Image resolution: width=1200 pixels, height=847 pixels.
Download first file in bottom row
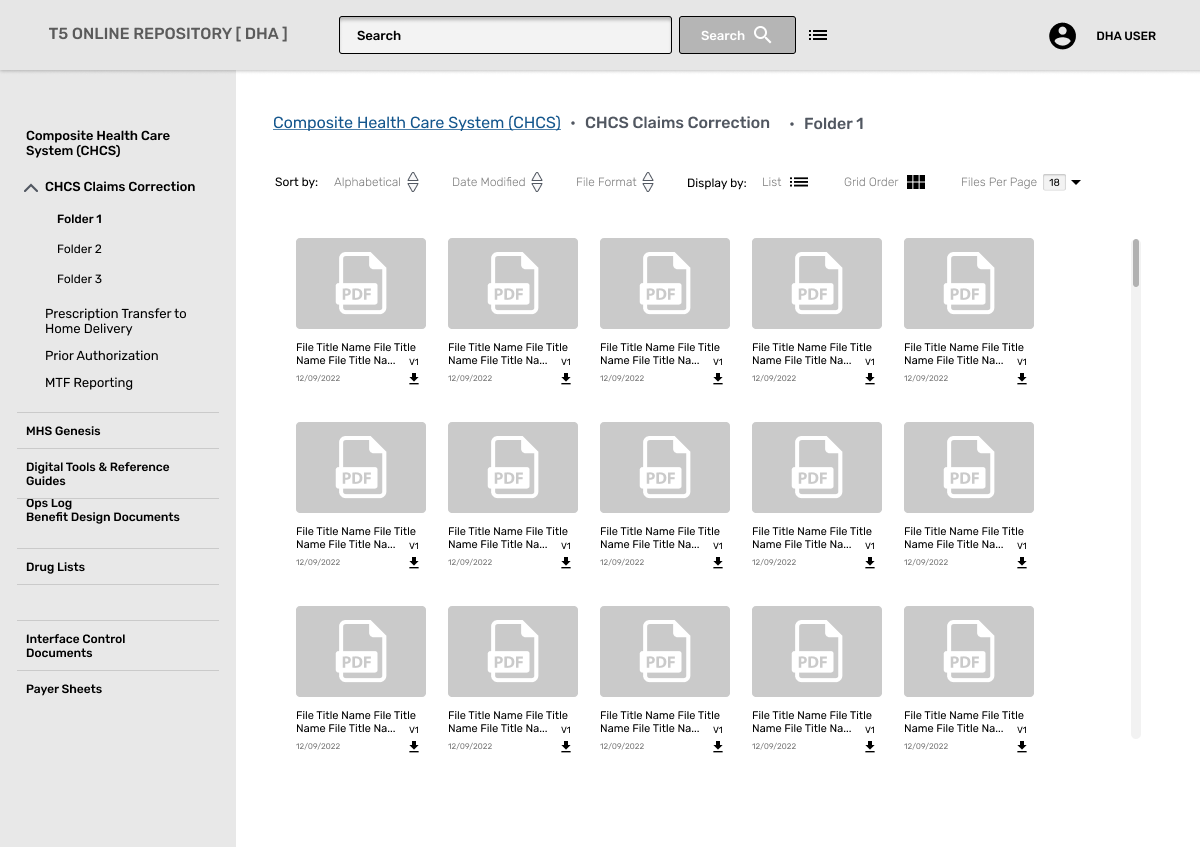click(x=414, y=747)
